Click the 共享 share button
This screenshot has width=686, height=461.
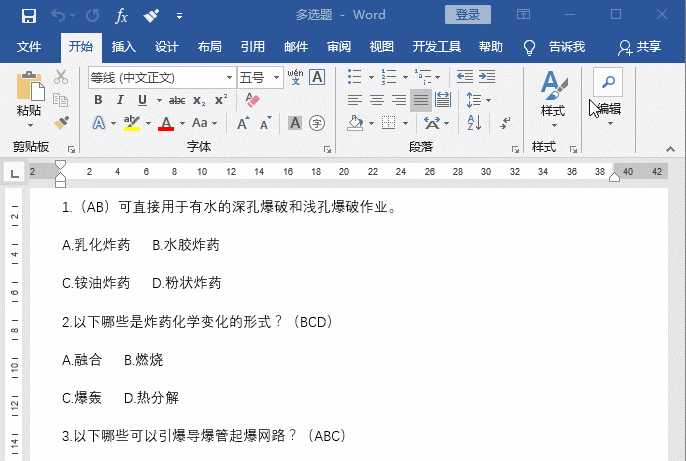(x=639, y=47)
